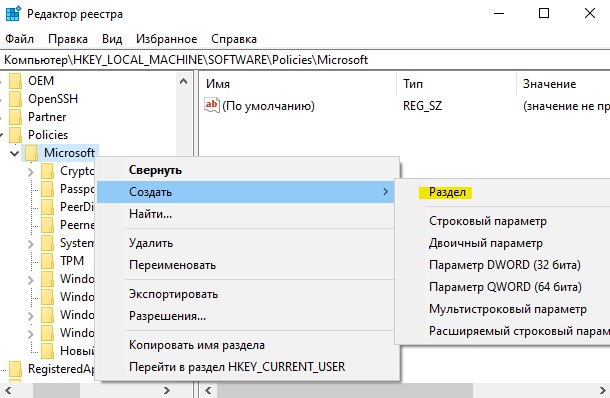This screenshot has height=398, width=610.
Task: Click the REG_SZ type cell
Action: coord(422,106)
